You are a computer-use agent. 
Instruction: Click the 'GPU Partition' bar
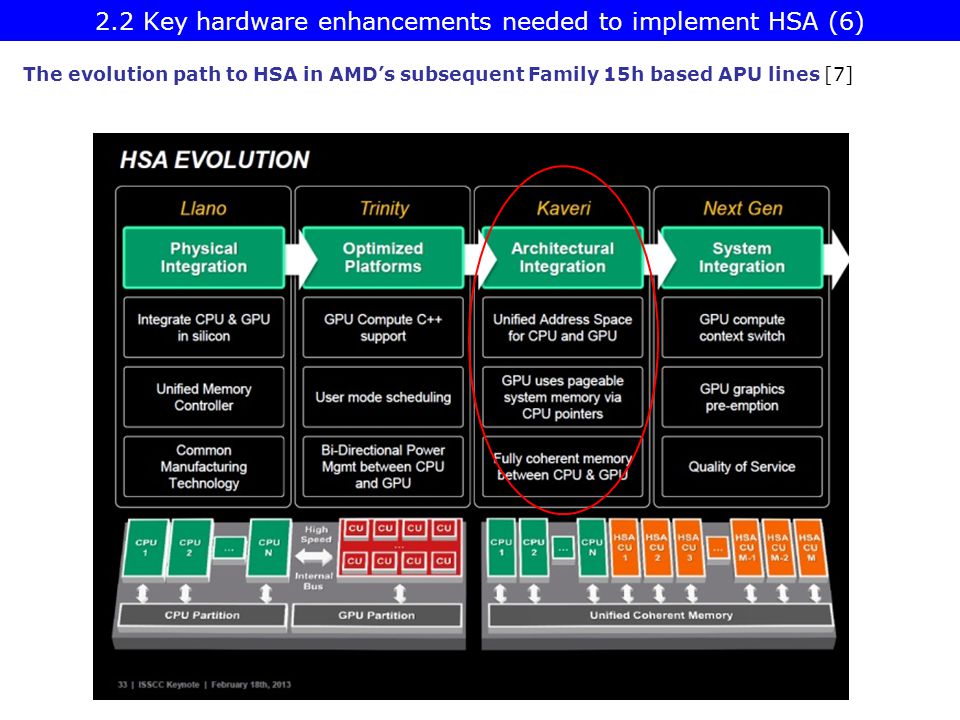377,615
